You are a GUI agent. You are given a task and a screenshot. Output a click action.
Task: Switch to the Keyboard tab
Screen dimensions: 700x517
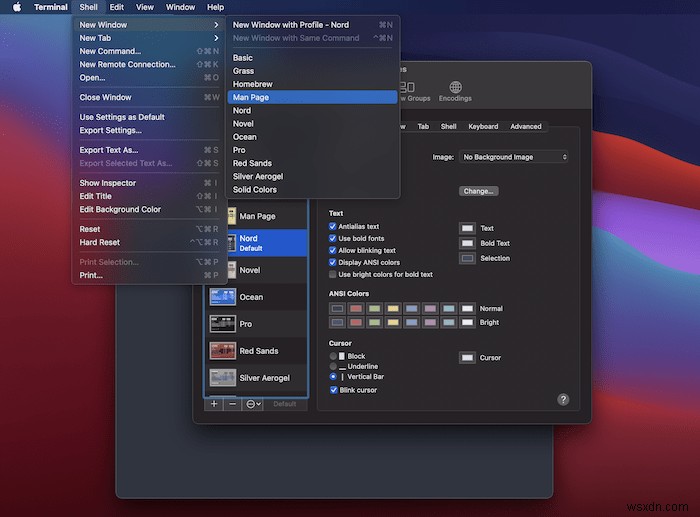pyautogui.click(x=483, y=127)
